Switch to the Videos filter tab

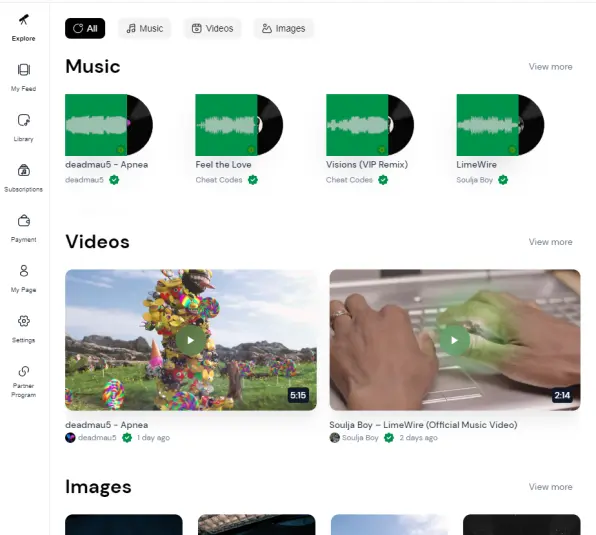click(x=212, y=28)
